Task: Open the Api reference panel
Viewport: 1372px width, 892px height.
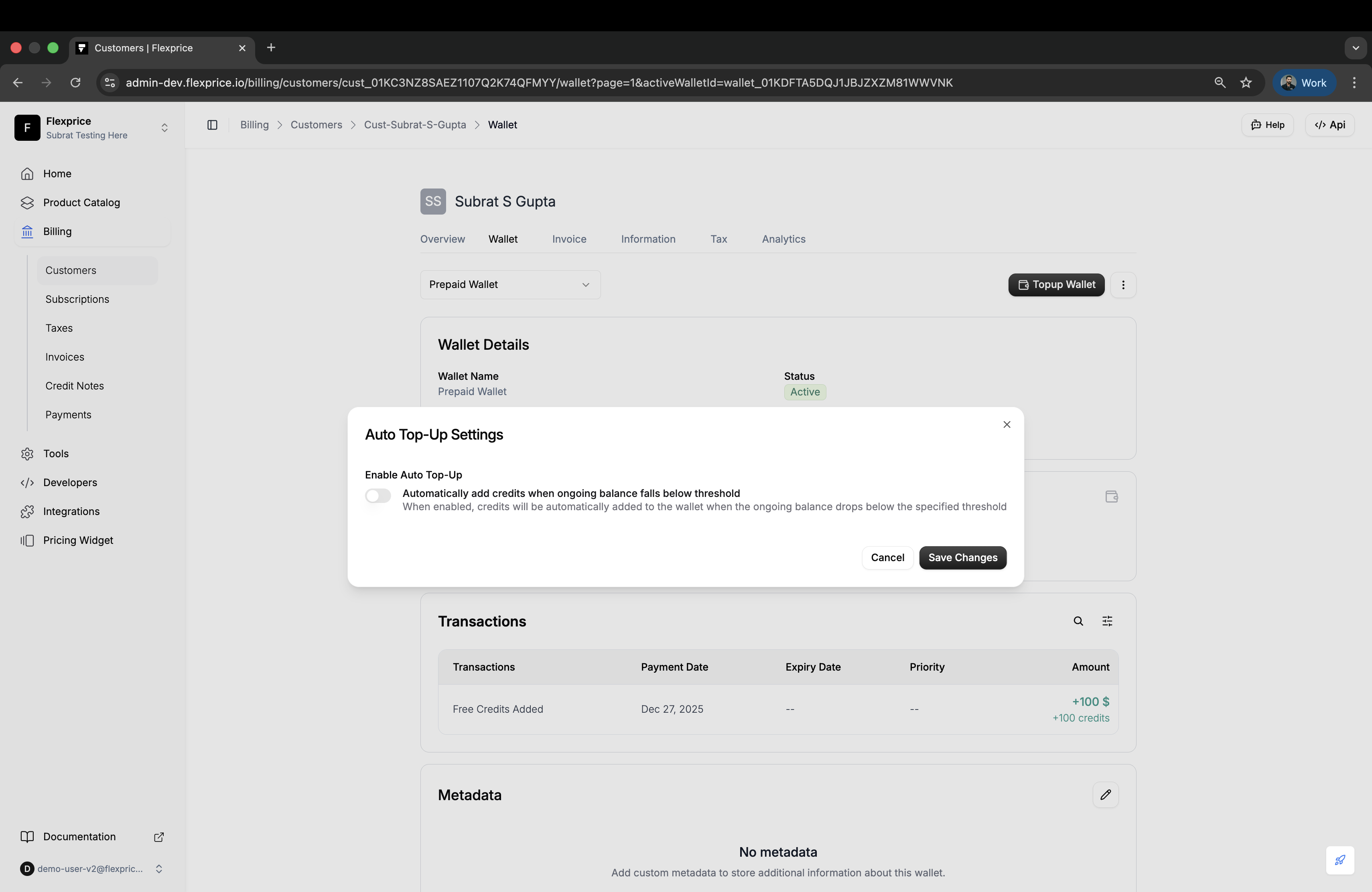Action: [x=1329, y=124]
